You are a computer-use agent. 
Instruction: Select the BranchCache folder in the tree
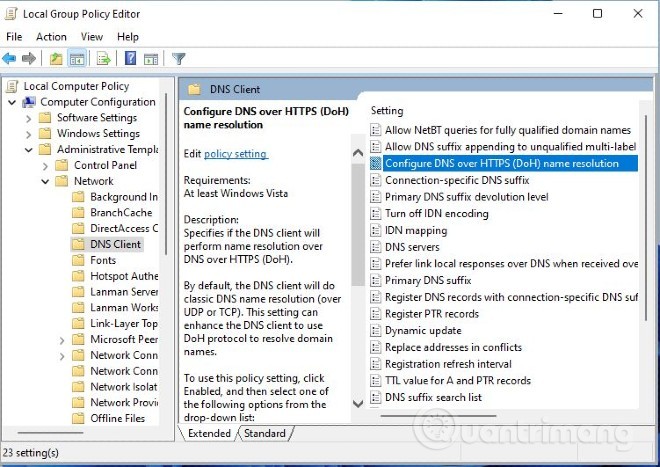click(120, 213)
